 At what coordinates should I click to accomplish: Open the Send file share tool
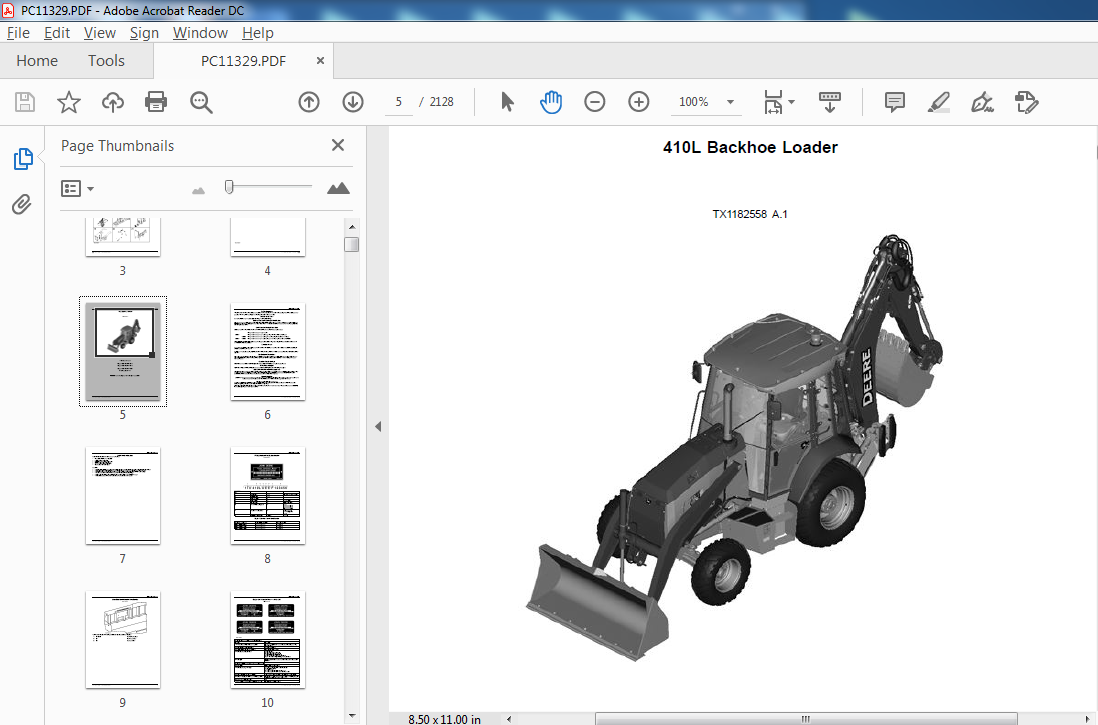(1027, 102)
